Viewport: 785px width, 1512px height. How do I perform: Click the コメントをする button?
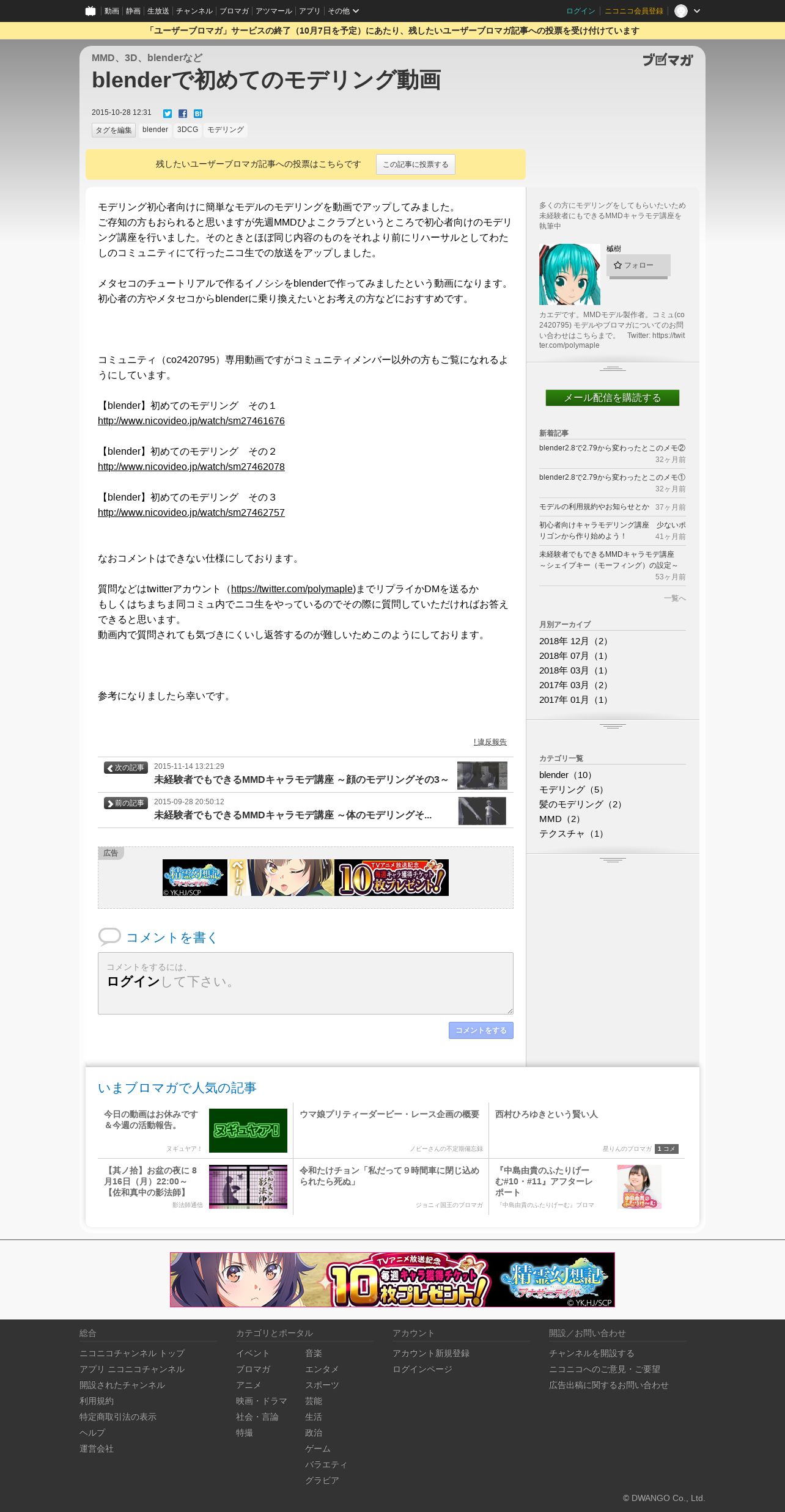pos(481,1030)
